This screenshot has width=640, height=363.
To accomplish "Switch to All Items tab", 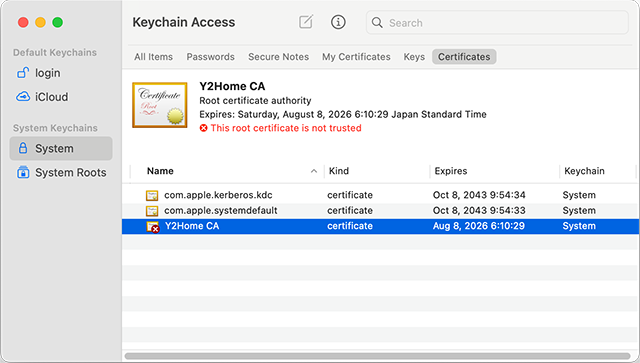I will coord(153,57).
